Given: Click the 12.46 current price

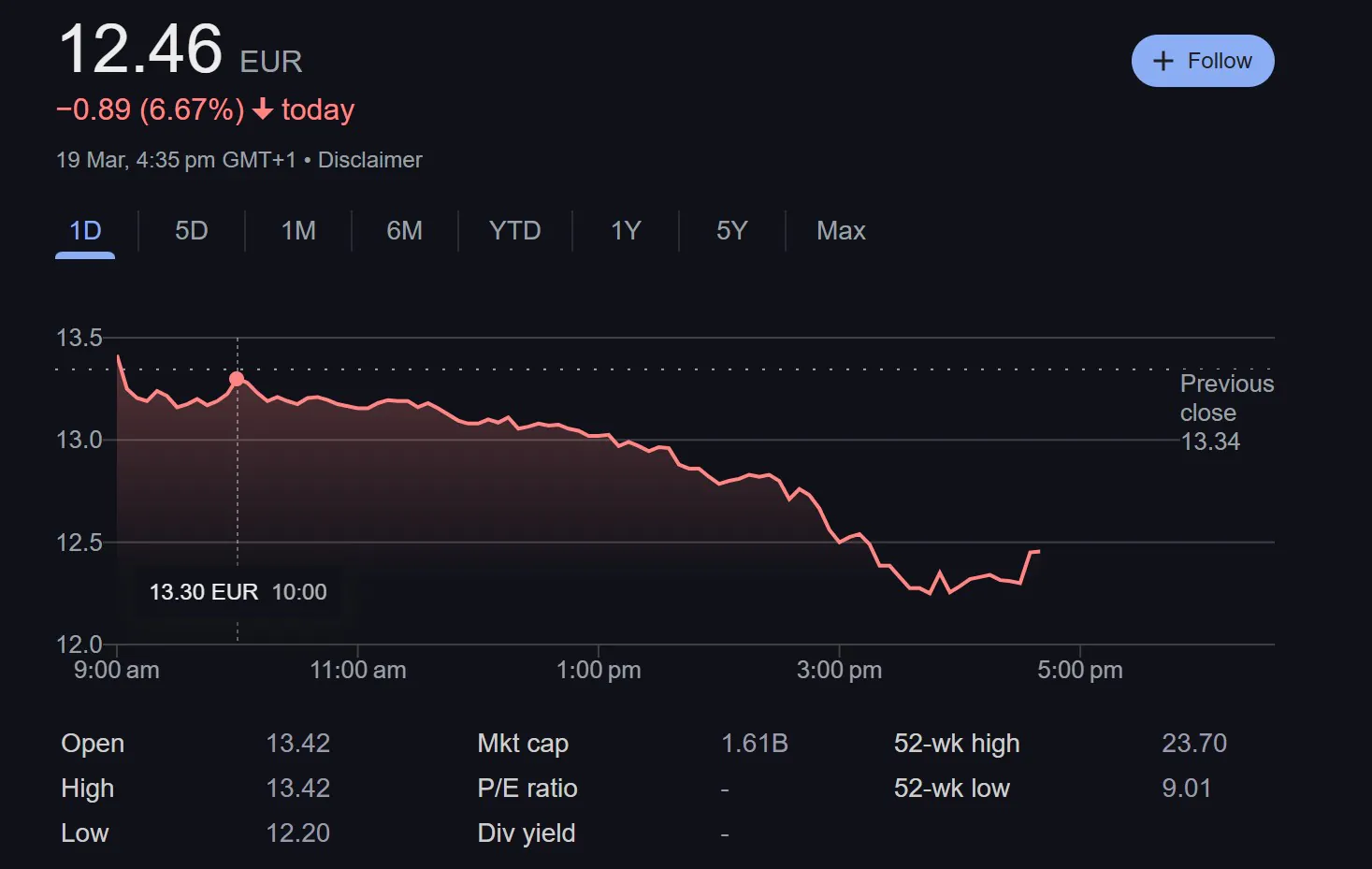Looking at the screenshot, I should tap(140, 50).
